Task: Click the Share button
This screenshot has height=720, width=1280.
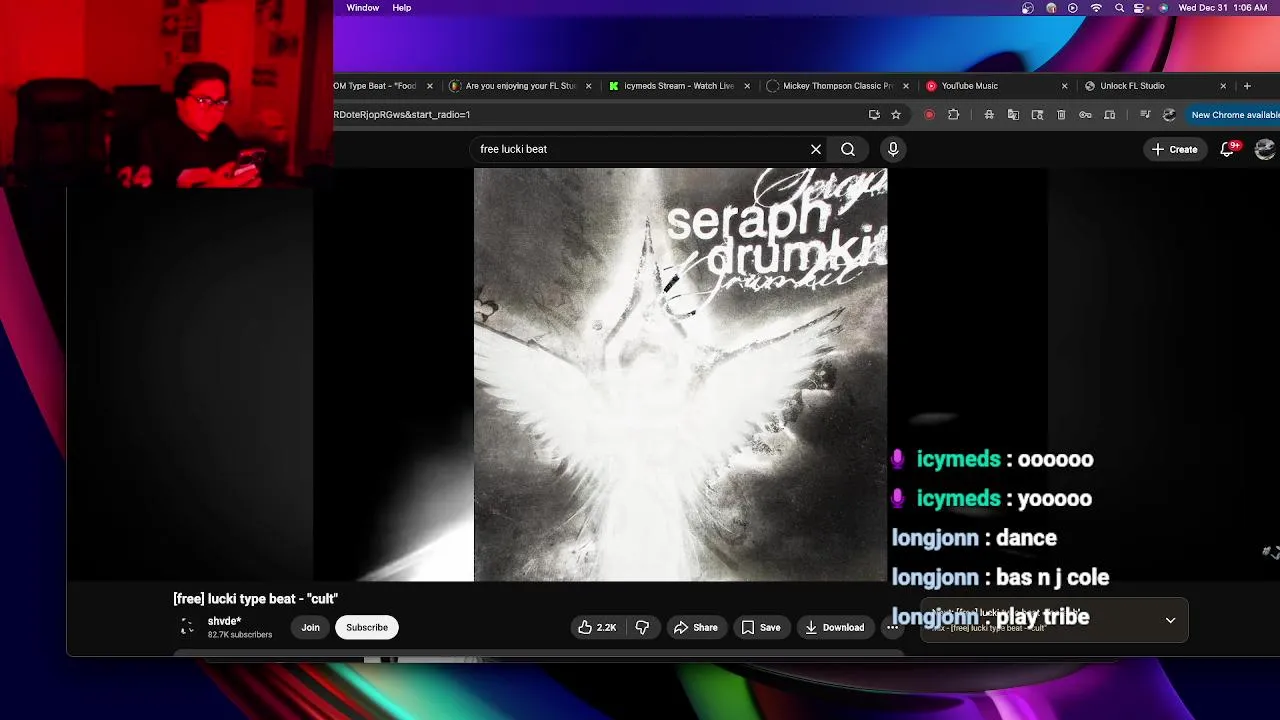Action: coord(695,627)
